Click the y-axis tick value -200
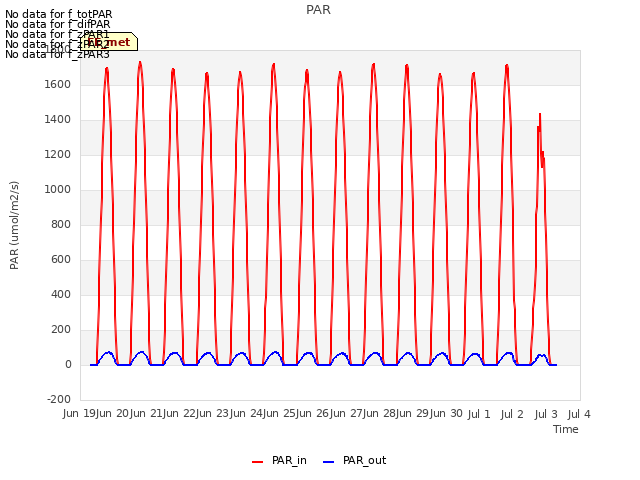 coord(59,400)
